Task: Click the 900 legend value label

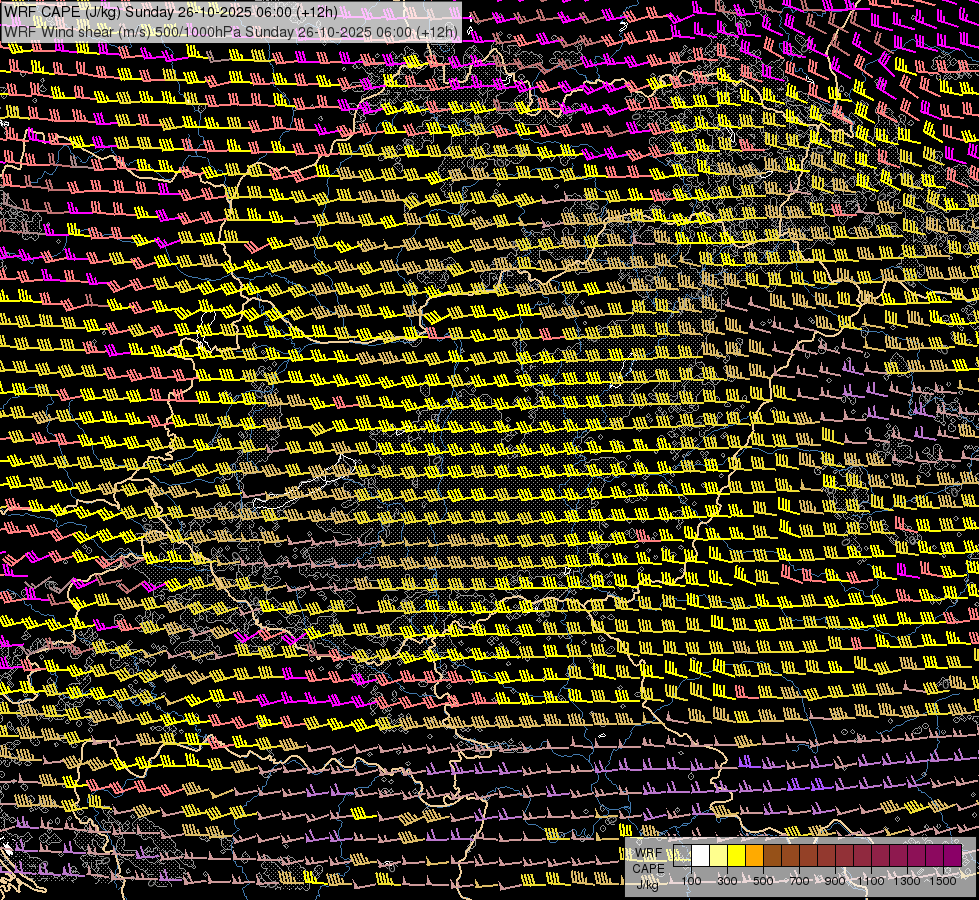Action: click(835, 881)
